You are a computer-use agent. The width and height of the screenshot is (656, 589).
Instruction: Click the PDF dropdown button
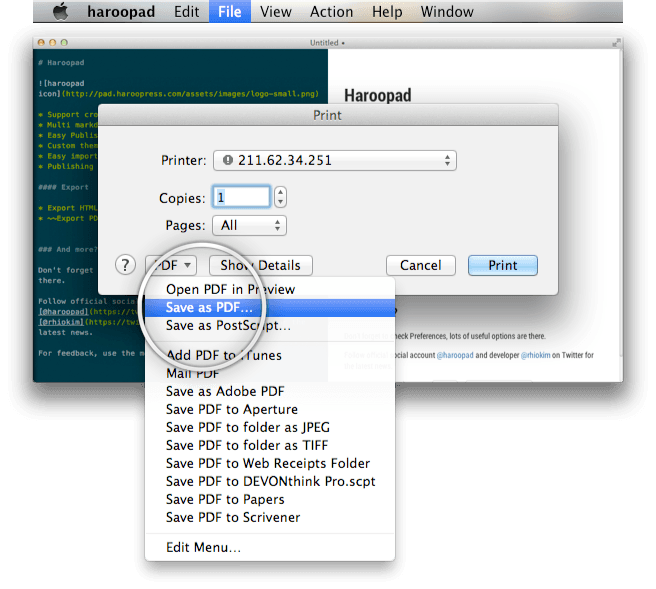coord(170,265)
